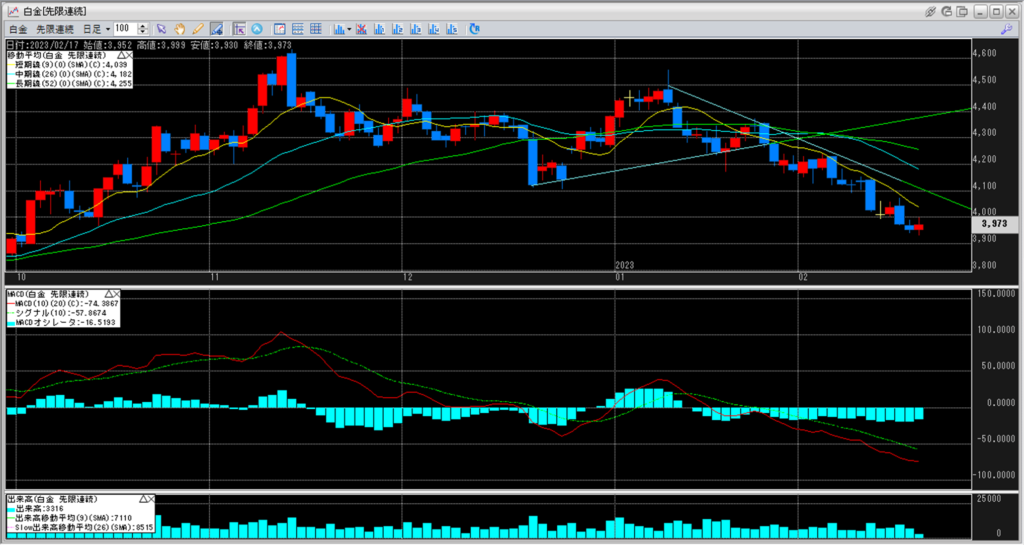The image size is (1024, 545).
Task: Click the wrench settings icon
Action: (x=946, y=10)
